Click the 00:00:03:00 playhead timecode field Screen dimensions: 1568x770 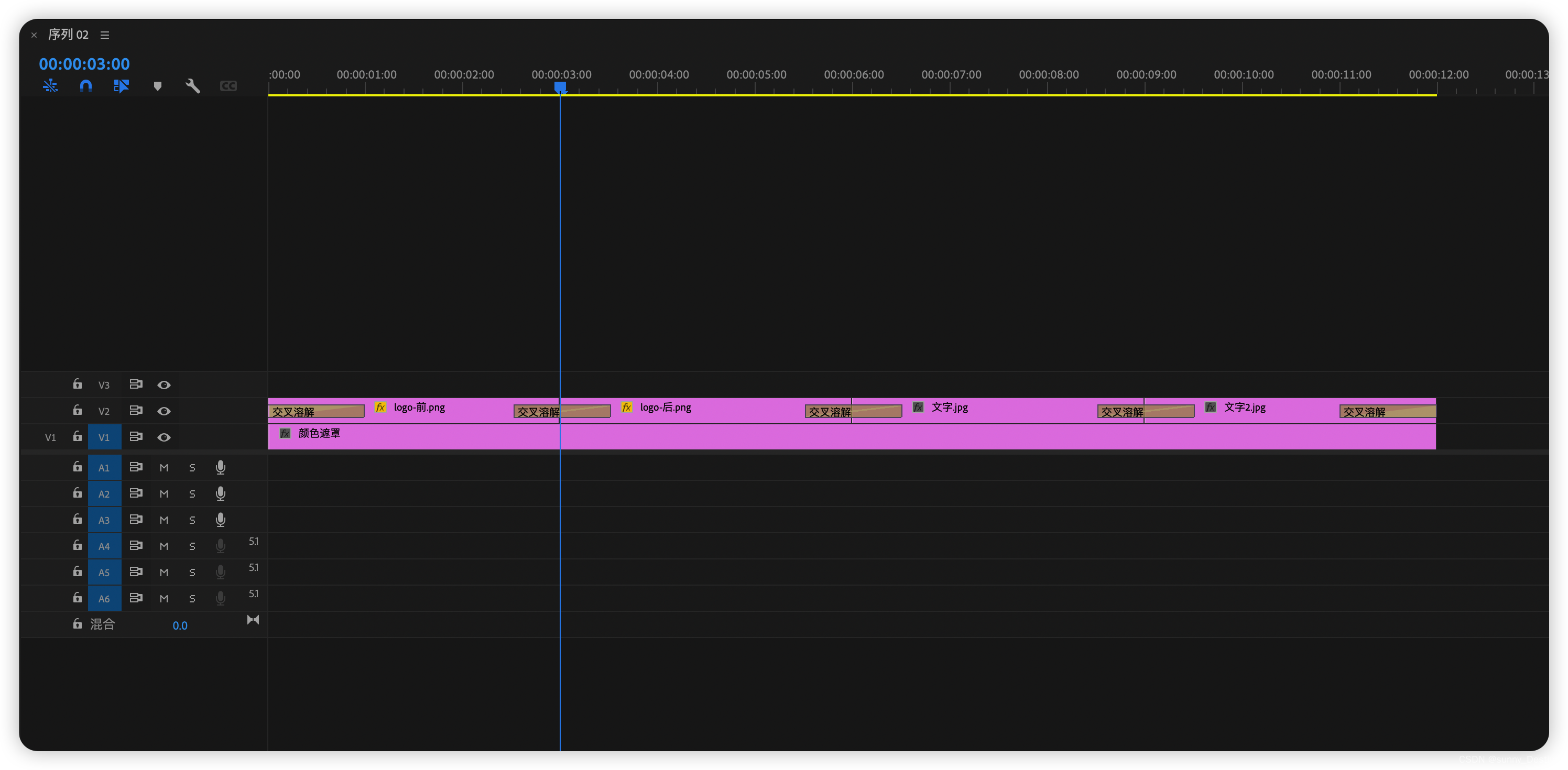(84, 64)
